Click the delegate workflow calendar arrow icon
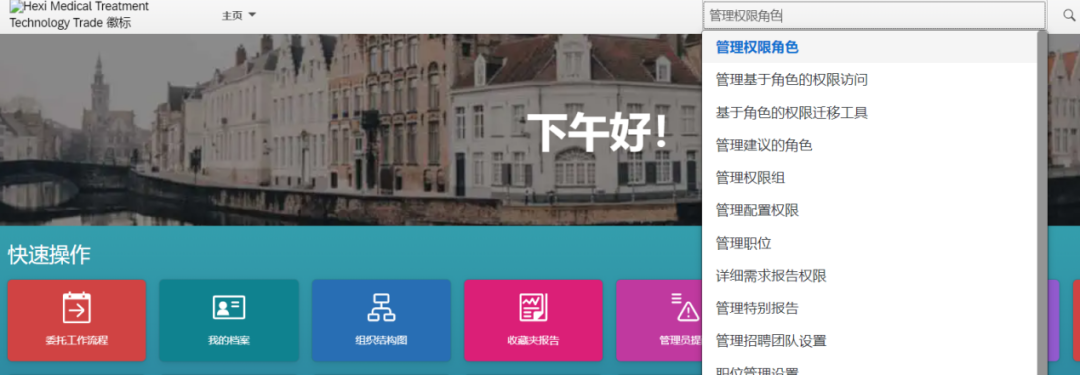This screenshot has width=1080, height=375. click(76, 307)
